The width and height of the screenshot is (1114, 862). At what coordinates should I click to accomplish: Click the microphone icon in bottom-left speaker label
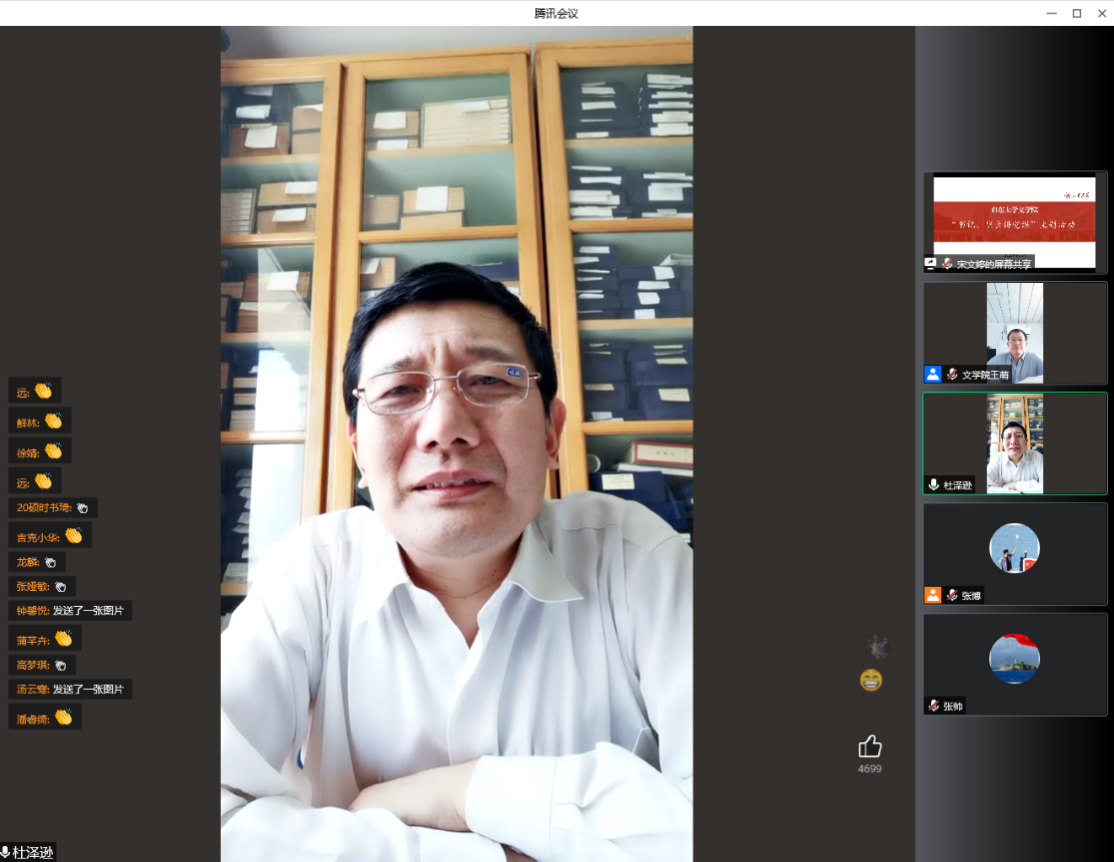click(x=6, y=853)
